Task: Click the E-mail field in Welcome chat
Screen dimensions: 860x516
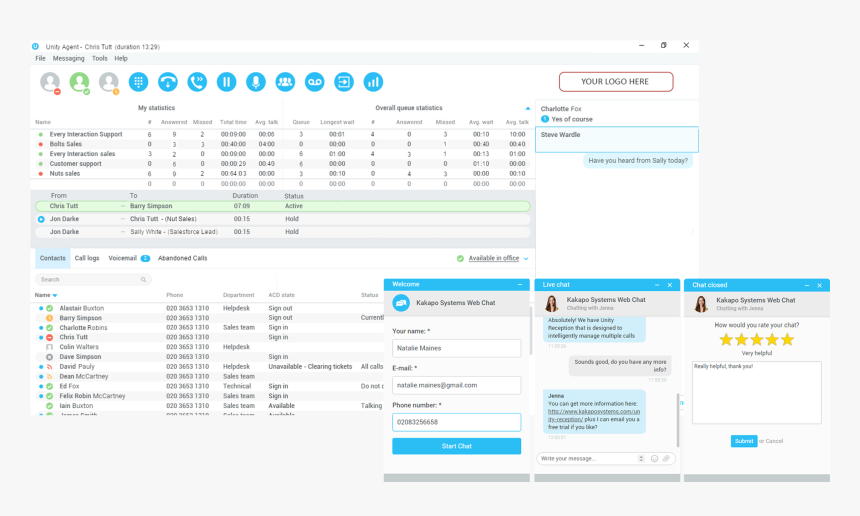Action: pos(456,385)
